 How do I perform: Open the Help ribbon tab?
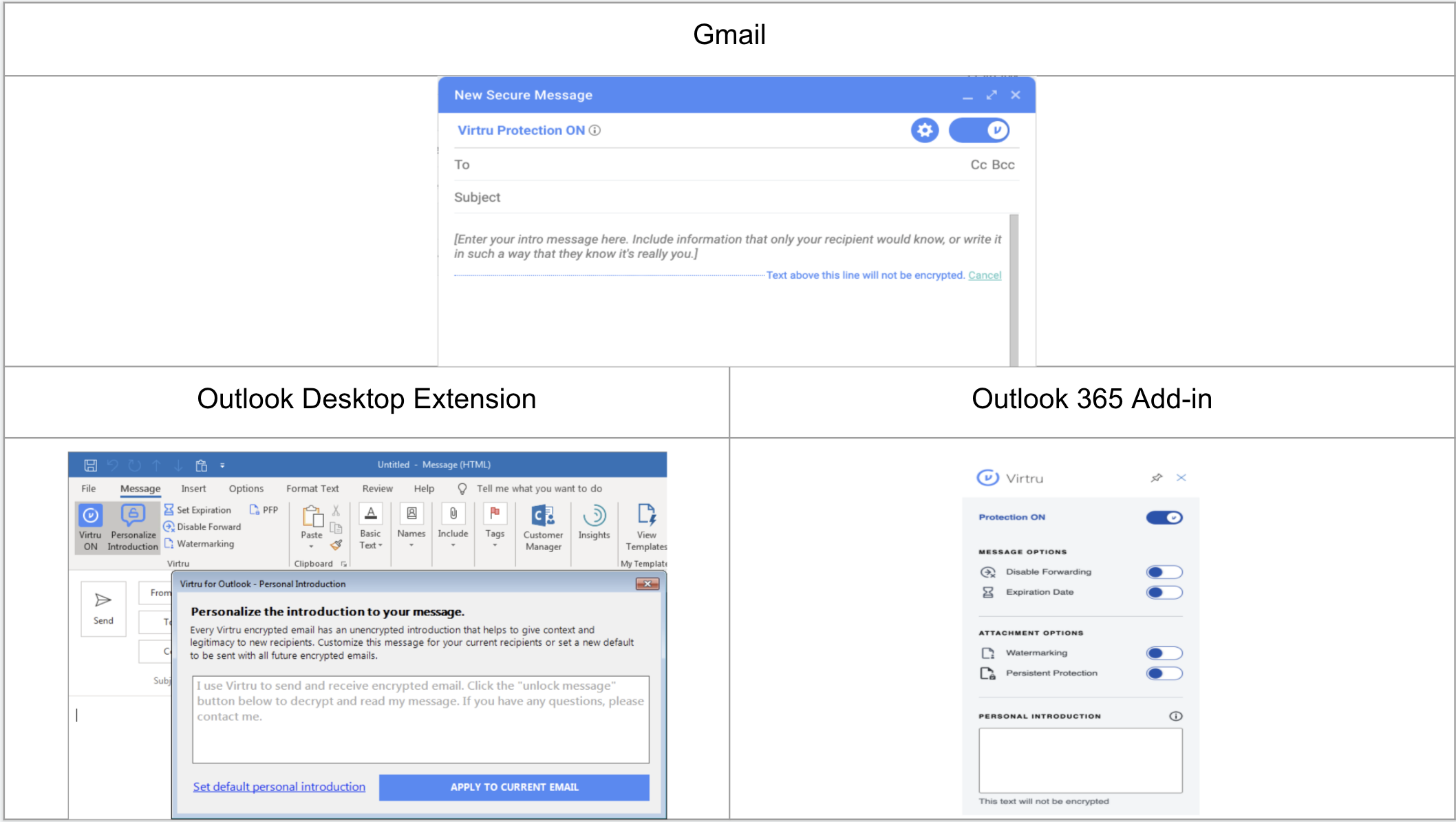(x=424, y=488)
